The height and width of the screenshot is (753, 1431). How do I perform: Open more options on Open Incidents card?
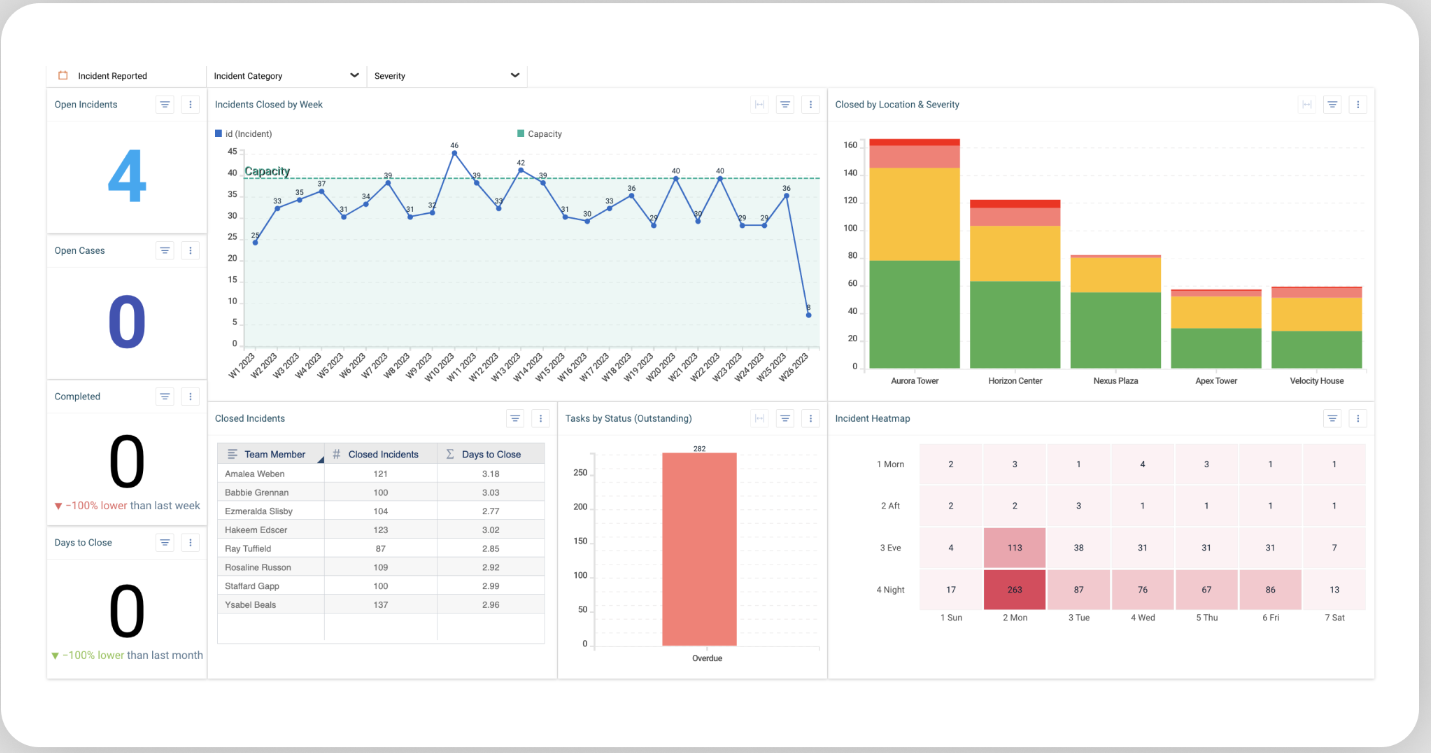191,104
